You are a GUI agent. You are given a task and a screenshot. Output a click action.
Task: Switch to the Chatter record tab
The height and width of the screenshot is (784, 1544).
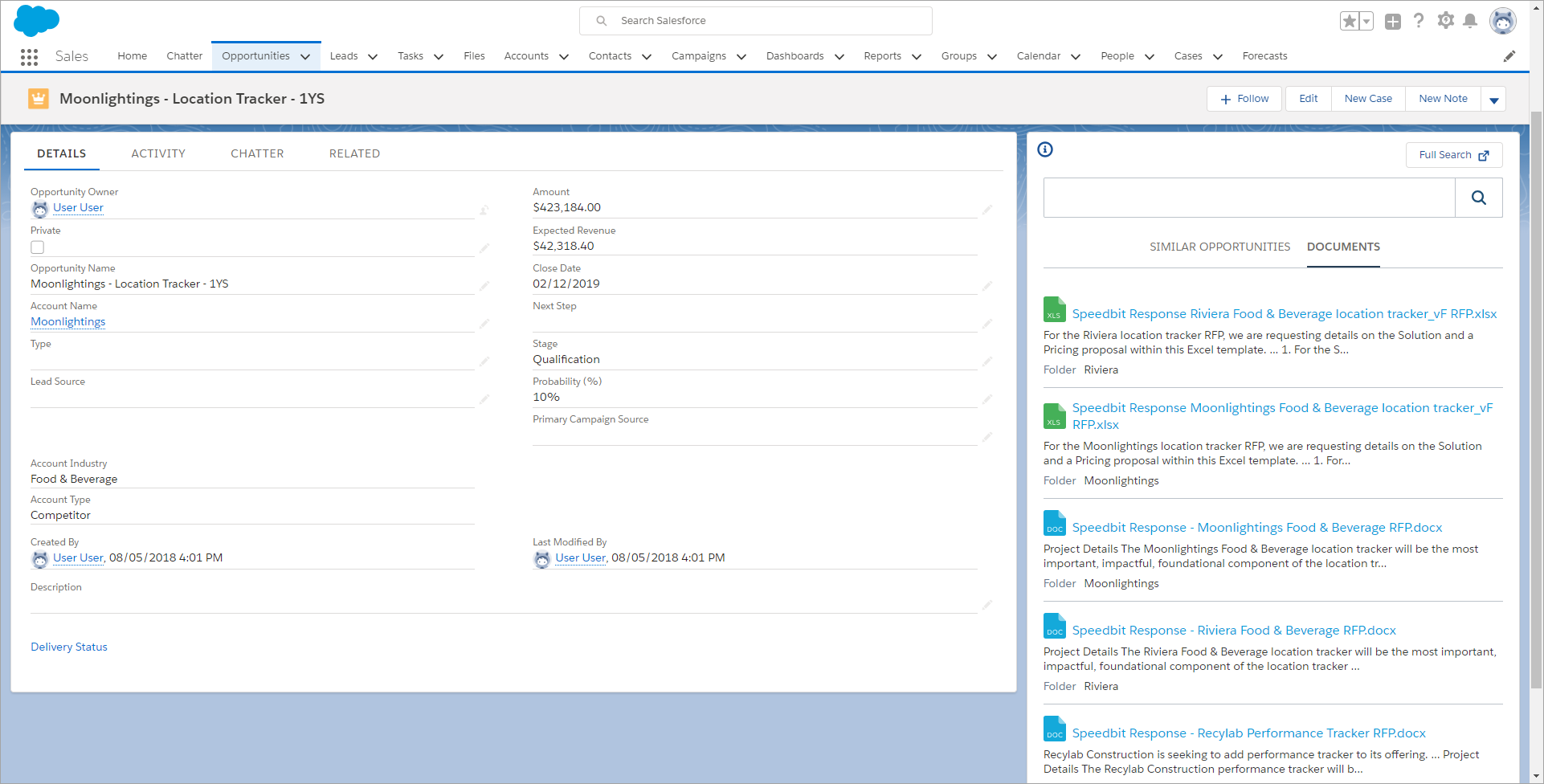click(257, 153)
